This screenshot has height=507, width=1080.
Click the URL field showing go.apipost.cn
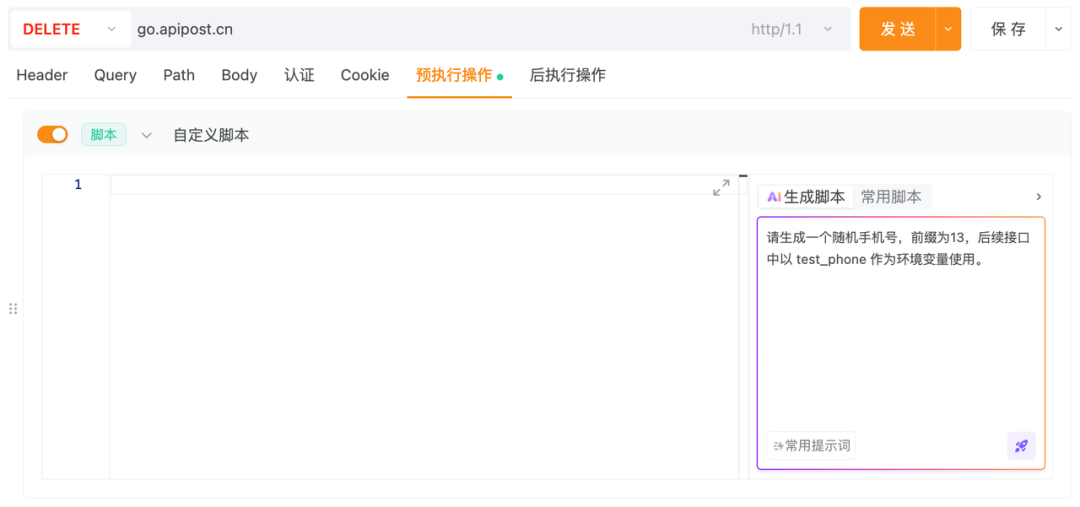[x=434, y=29]
